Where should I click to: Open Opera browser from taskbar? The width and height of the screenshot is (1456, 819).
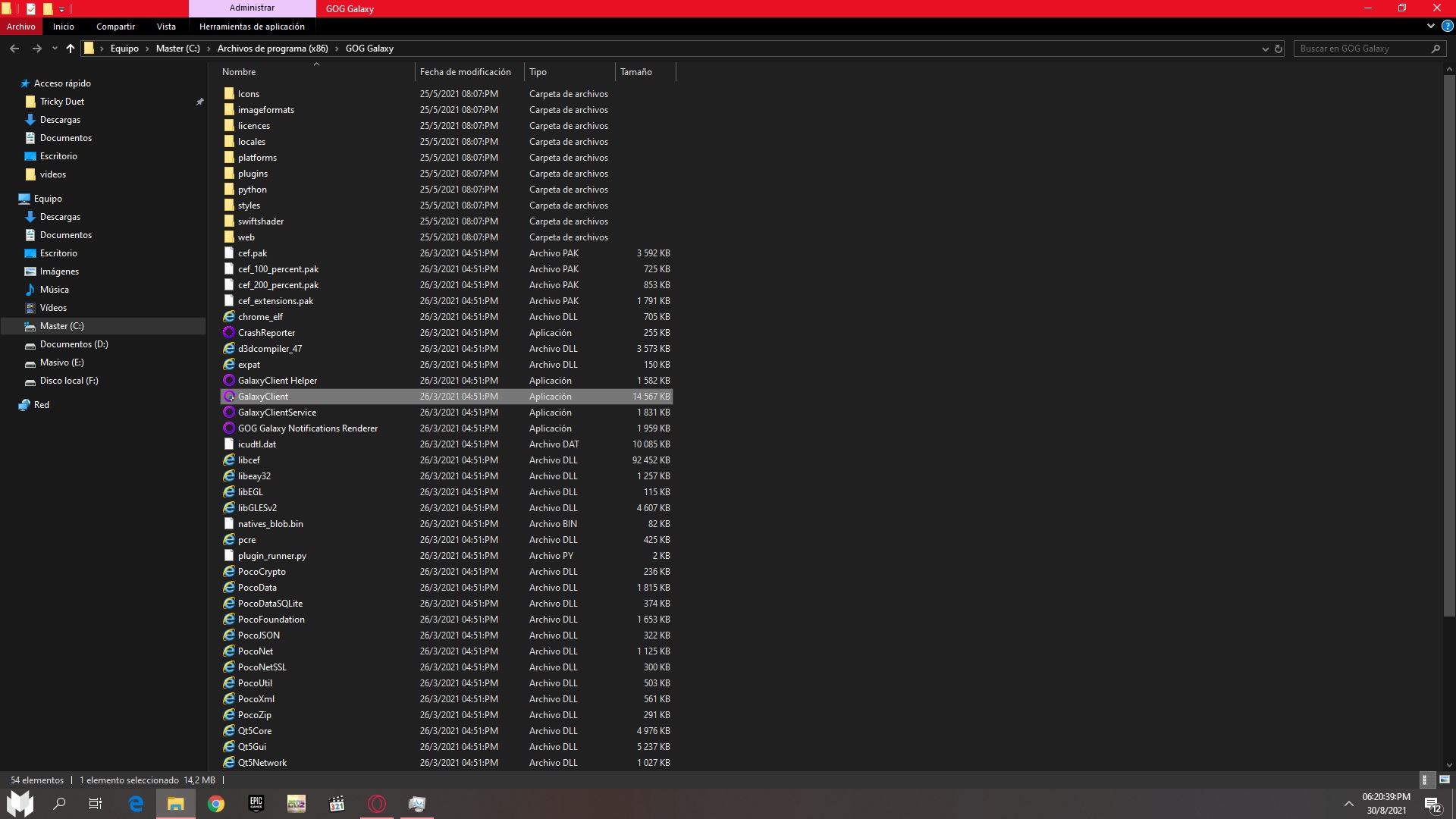(377, 804)
